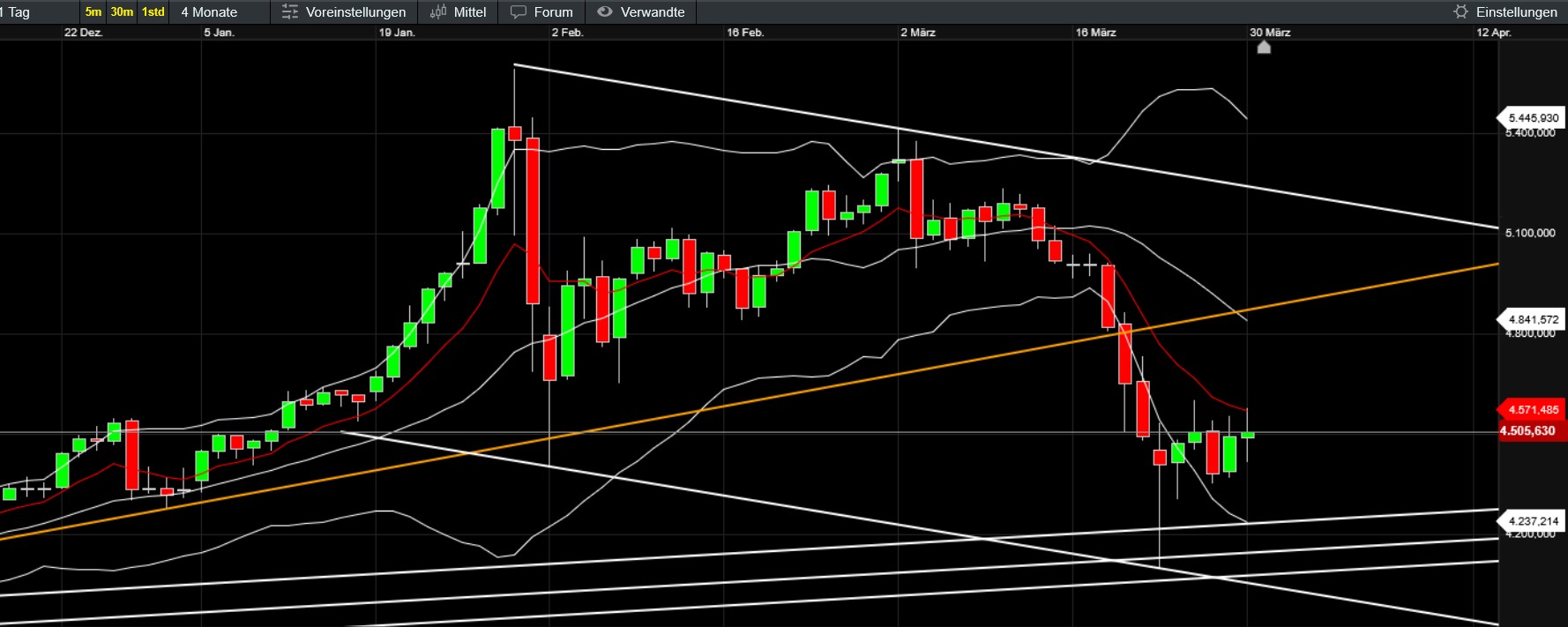The image size is (1568, 627).
Task: Activate the 1std interval shortcut
Action: tap(153, 12)
